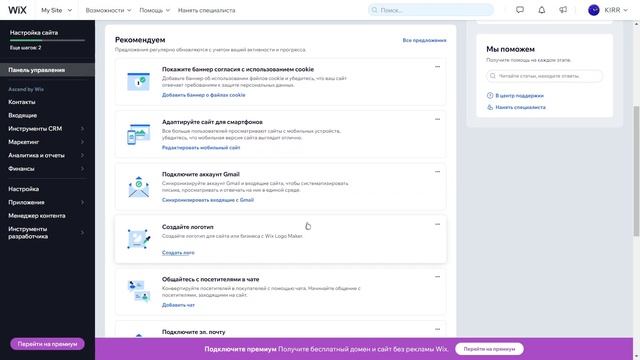Click the chat visitors card illustration
This screenshot has height=360, width=640.
[139, 291]
